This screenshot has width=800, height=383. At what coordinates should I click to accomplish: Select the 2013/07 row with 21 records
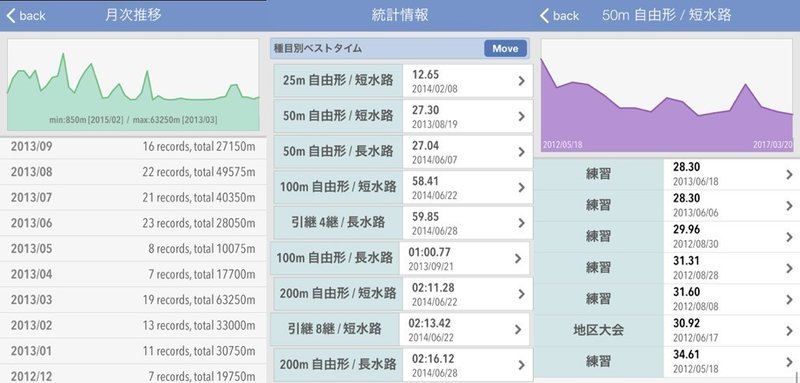(133, 197)
